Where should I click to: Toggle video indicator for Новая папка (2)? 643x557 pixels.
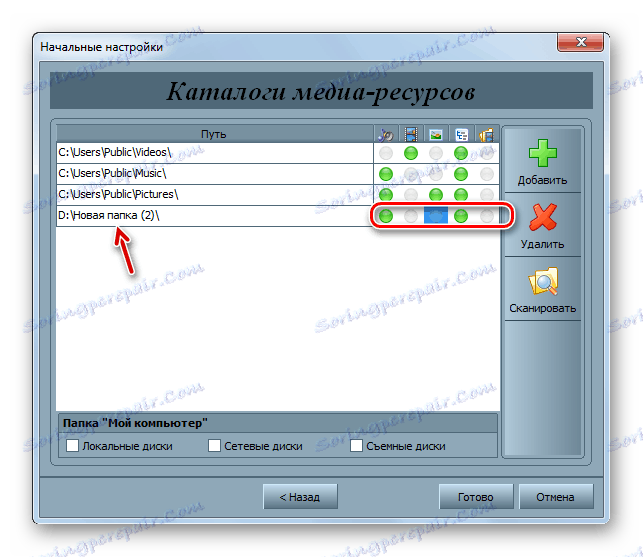click(x=410, y=216)
